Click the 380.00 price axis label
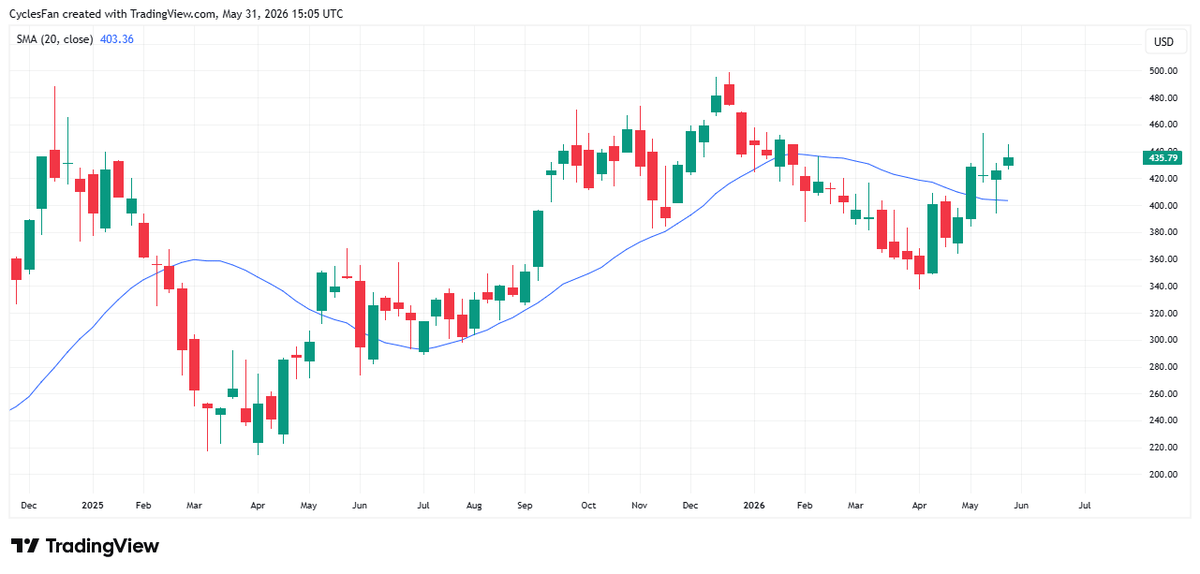This screenshot has height=574, width=1200. click(x=1163, y=233)
